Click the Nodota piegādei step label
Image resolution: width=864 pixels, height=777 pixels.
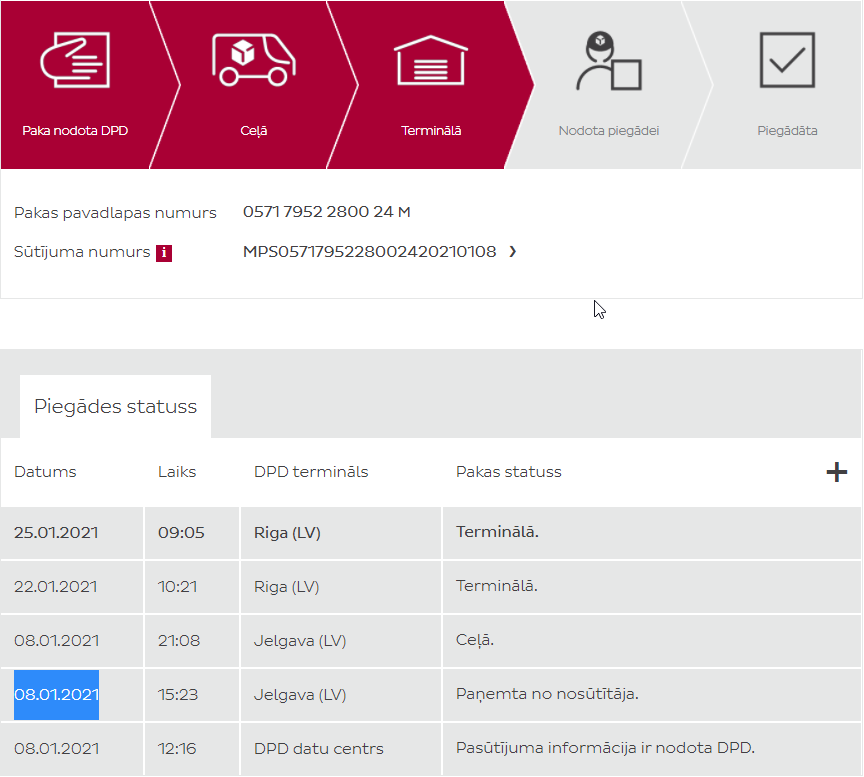click(609, 131)
